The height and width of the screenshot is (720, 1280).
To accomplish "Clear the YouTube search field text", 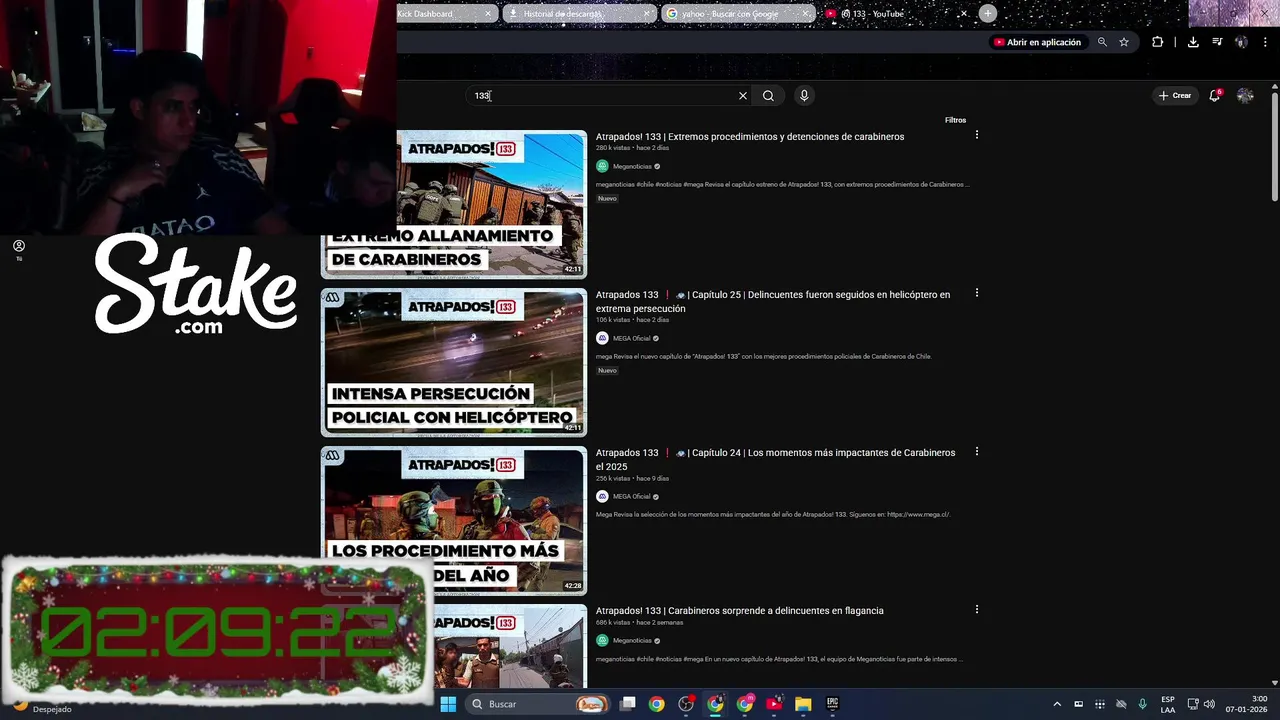I will click(742, 96).
